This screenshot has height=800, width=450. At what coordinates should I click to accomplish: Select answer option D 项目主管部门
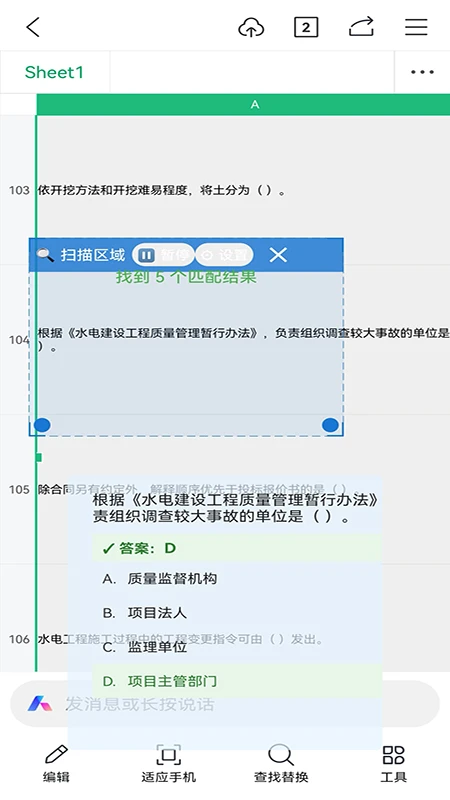click(x=237, y=681)
